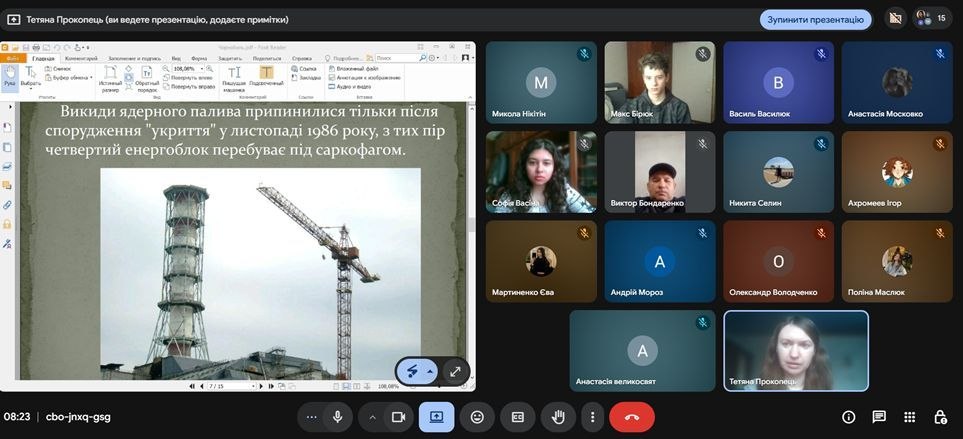The image size is (963, 439).
Task: Open the chat with everyone panel
Action: coord(879,417)
